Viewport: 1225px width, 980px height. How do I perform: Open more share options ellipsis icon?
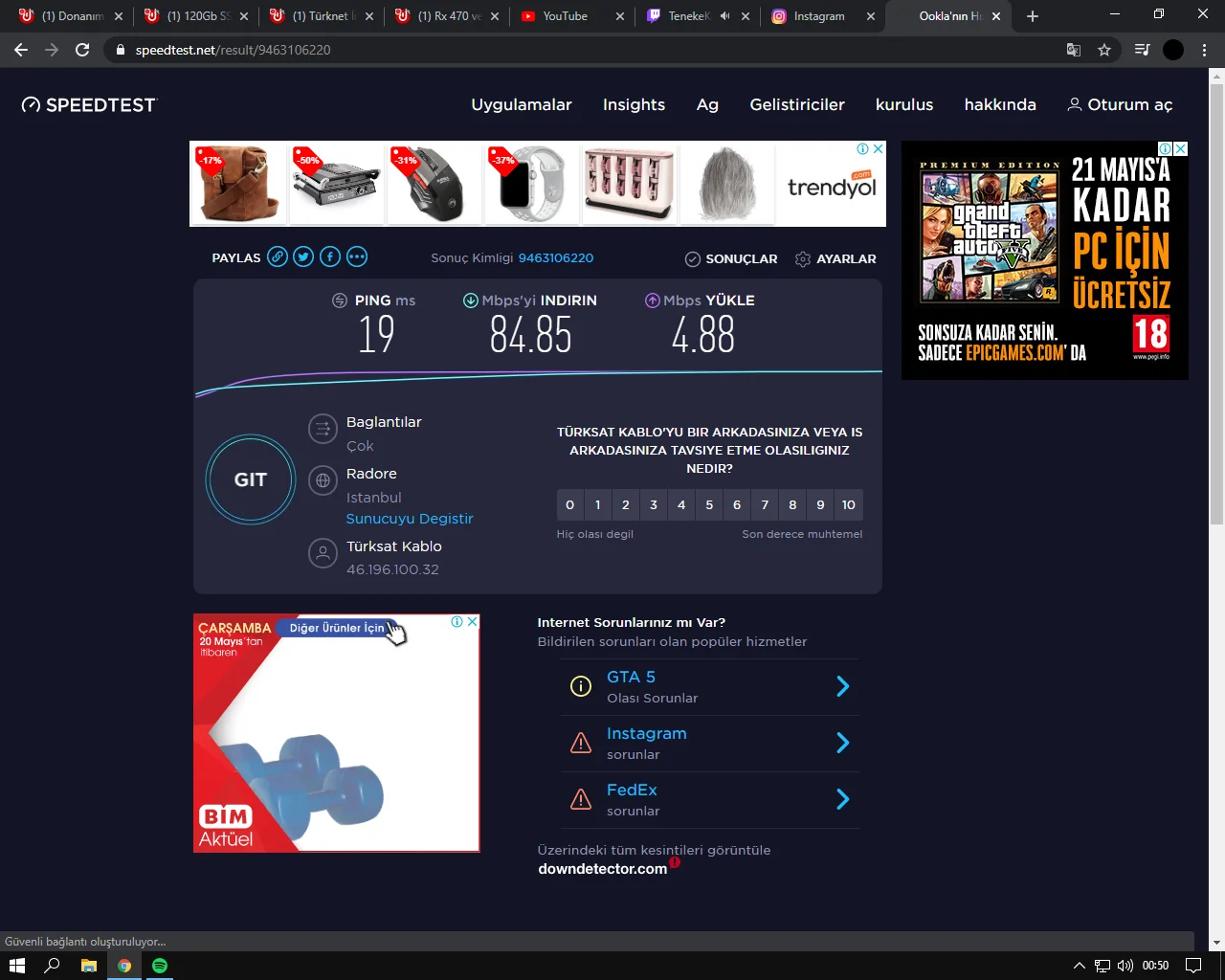[357, 256]
